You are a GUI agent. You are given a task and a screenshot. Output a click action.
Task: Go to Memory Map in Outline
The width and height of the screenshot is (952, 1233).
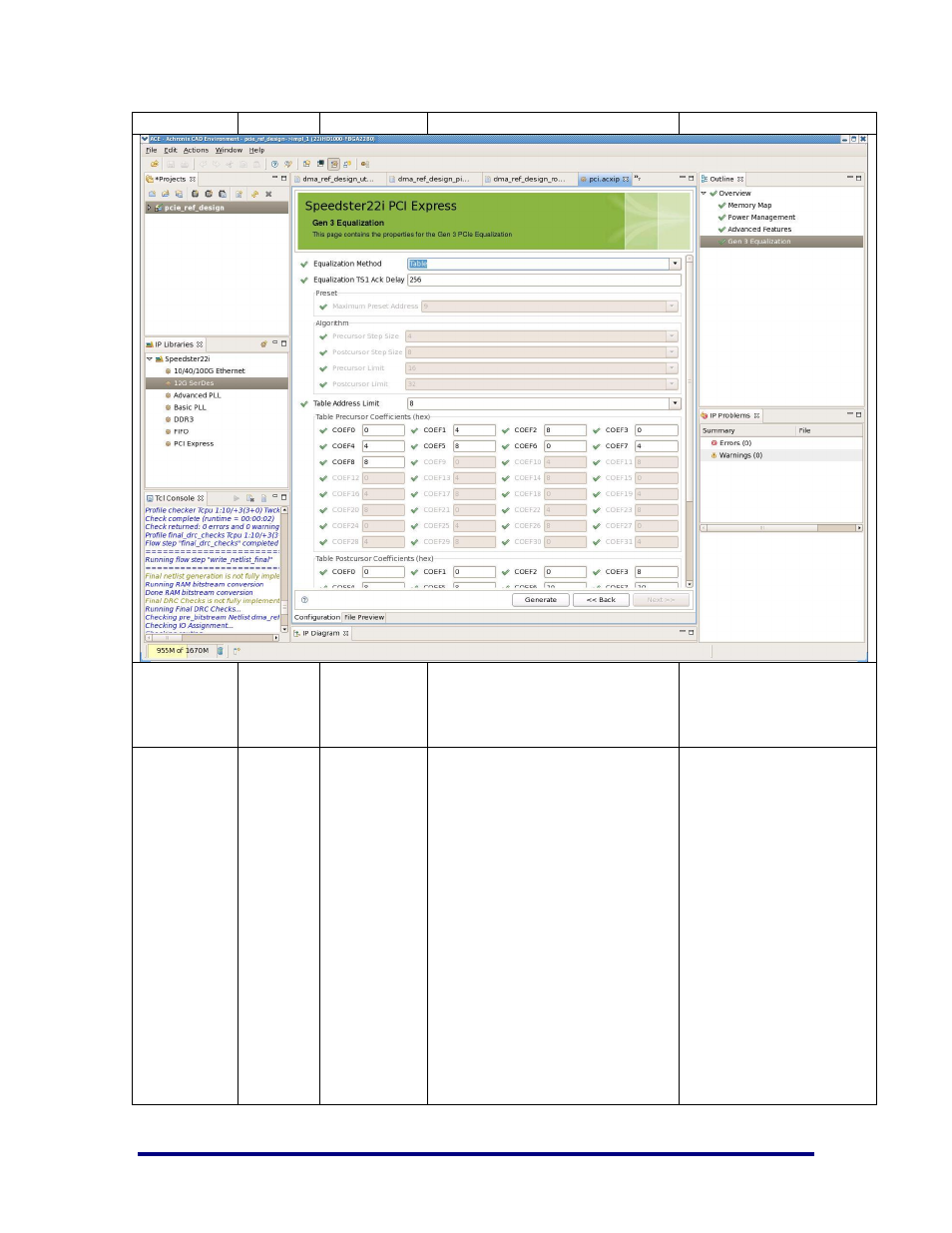tap(749, 205)
